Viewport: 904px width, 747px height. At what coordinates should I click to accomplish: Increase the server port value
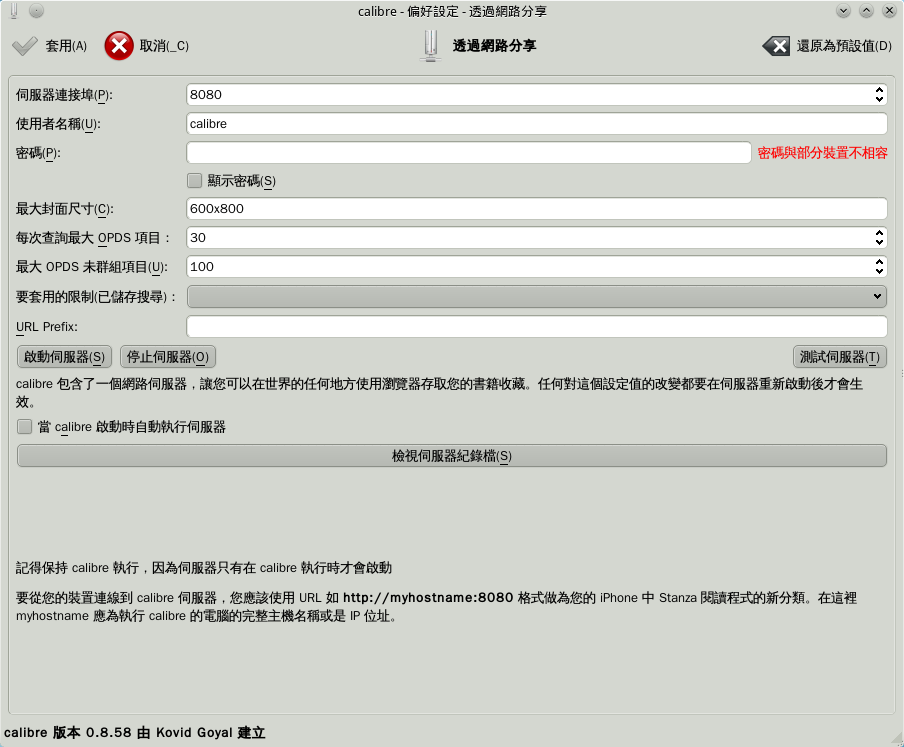click(879, 90)
